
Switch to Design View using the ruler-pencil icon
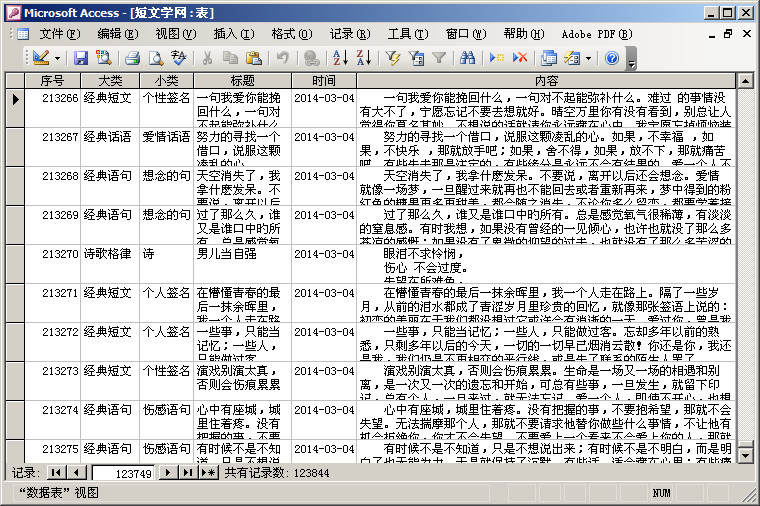point(41,58)
